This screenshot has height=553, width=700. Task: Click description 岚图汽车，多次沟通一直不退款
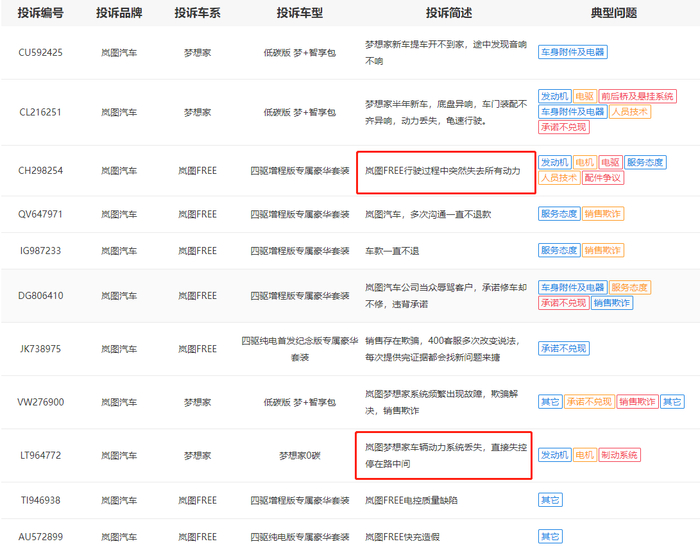tap(428, 214)
